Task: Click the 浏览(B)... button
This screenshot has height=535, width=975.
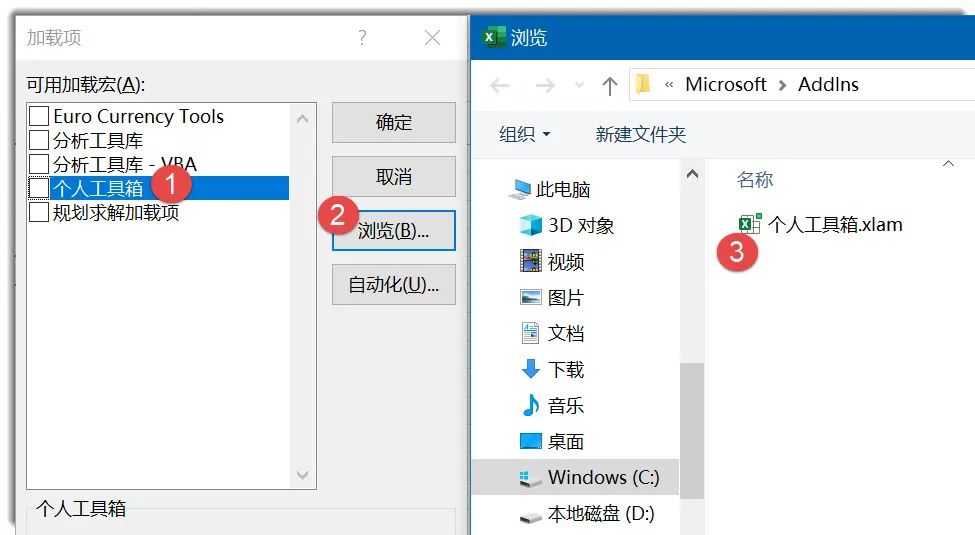Action: point(394,231)
